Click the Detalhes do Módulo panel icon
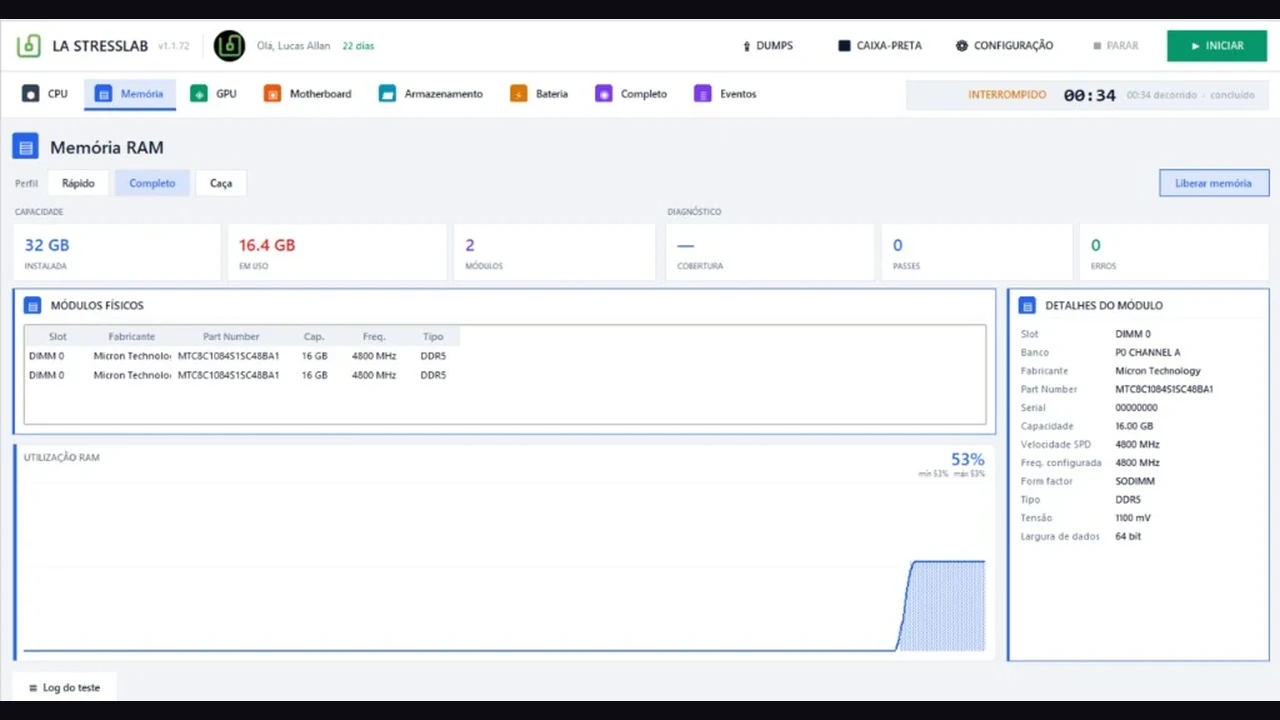The image size is (1280, 720). 1027,306
